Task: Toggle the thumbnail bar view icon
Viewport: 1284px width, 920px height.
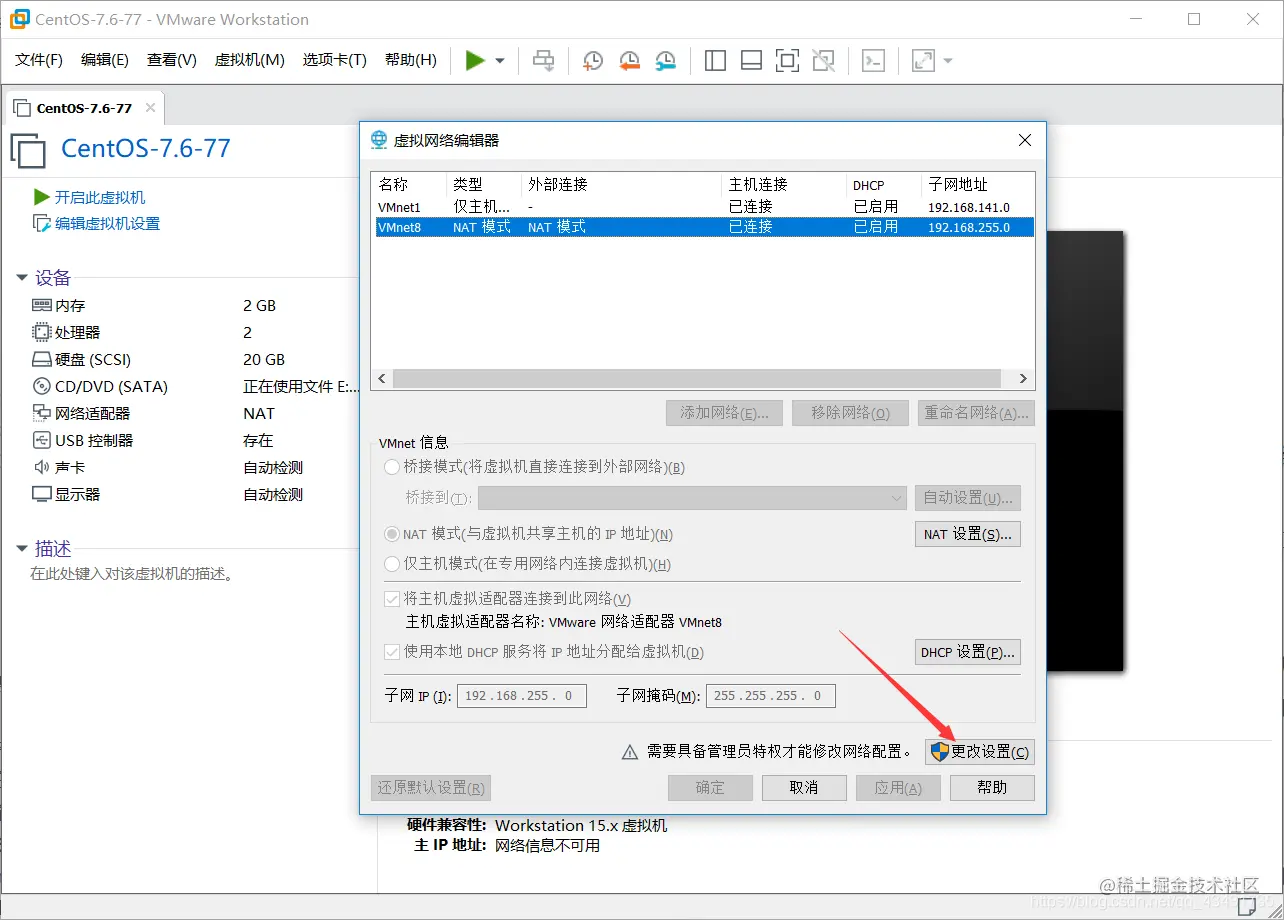Action: [x=751, y=61]
